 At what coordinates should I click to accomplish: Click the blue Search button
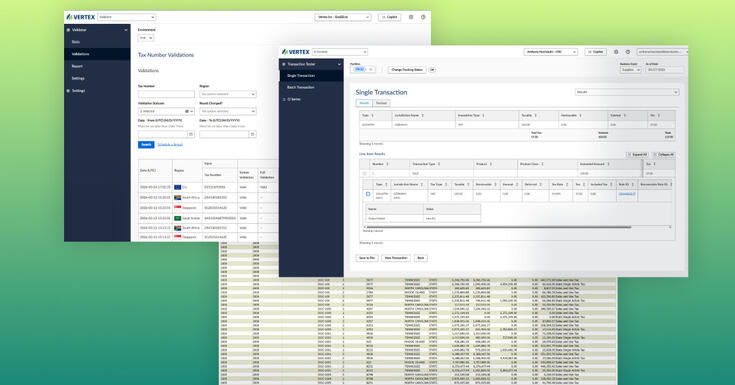pos(146,144)
